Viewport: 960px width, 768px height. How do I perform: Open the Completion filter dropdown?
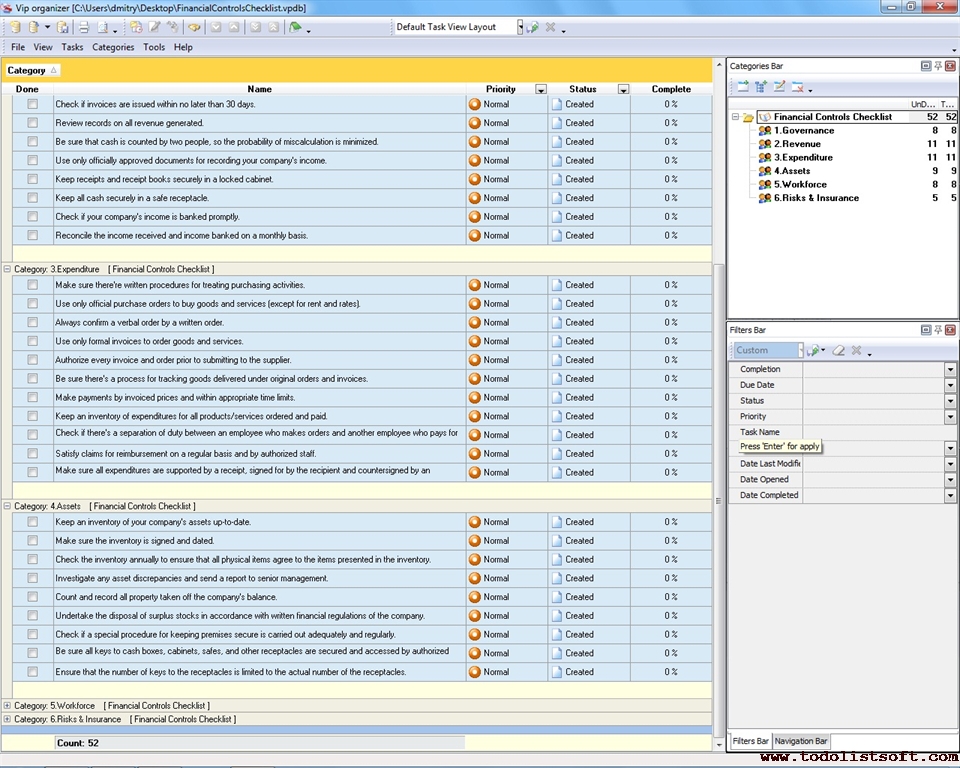(950, 370)
